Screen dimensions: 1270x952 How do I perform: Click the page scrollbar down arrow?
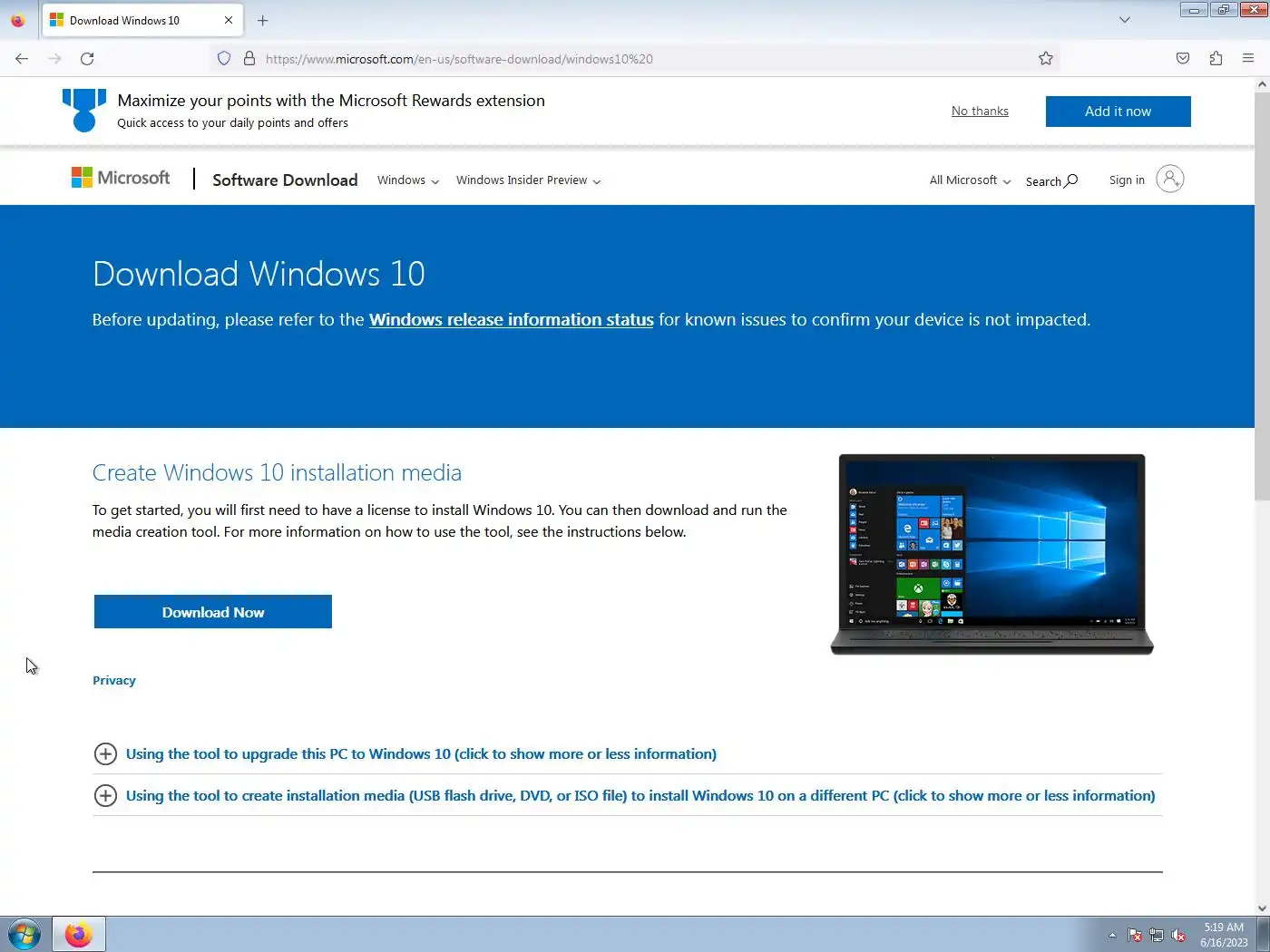(x=1262, y=908)
